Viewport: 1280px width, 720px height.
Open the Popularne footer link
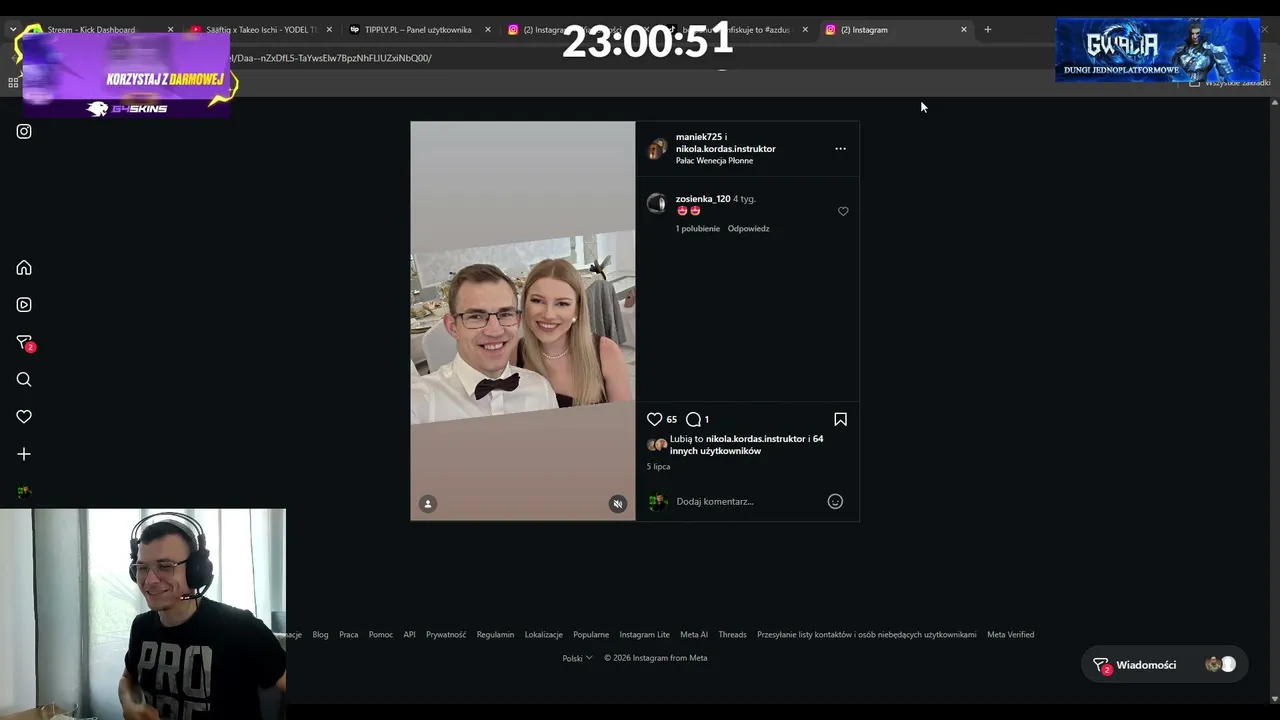[x=591, y=635]
